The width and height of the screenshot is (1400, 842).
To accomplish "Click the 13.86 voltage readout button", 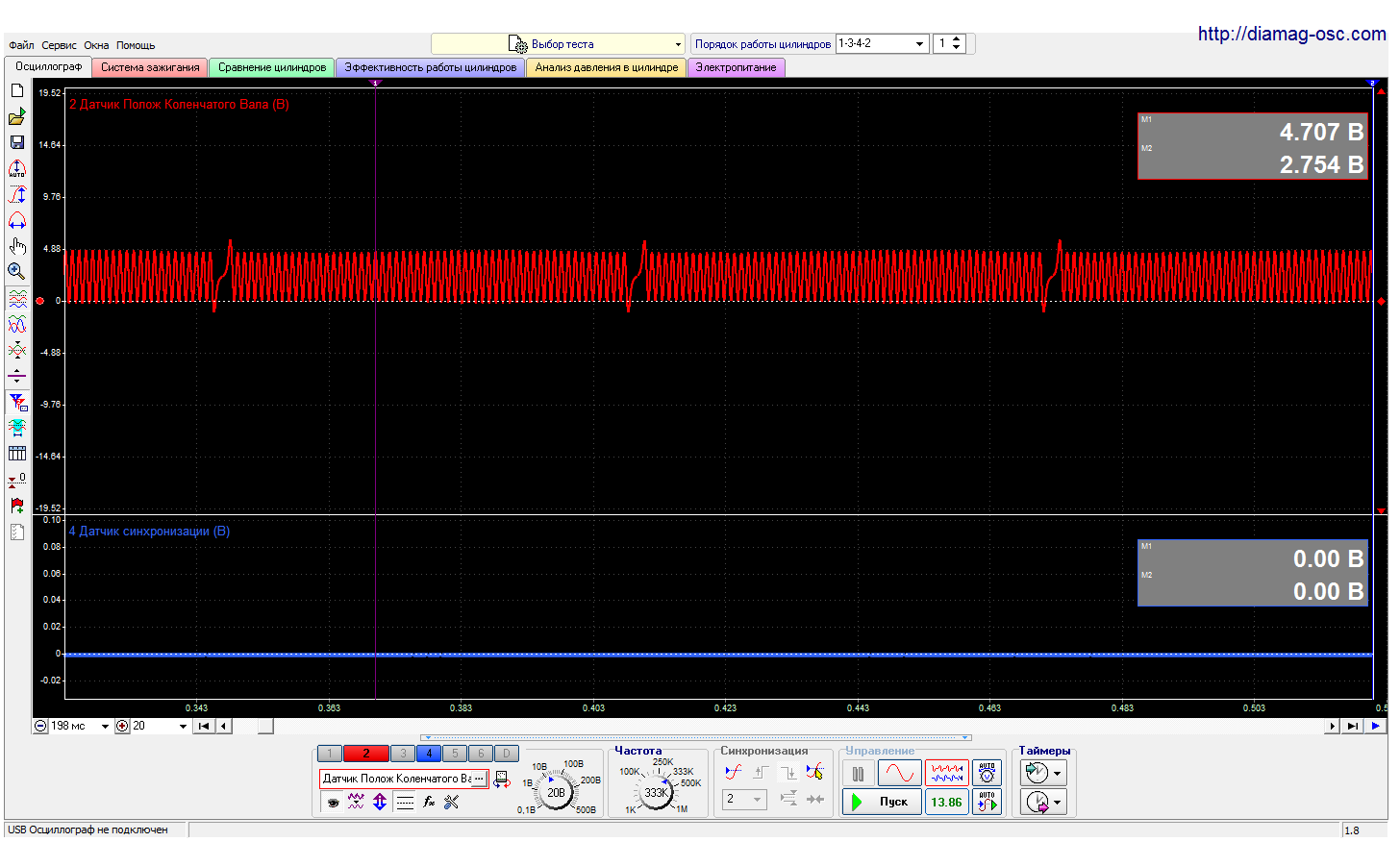I will click(946, 802).
